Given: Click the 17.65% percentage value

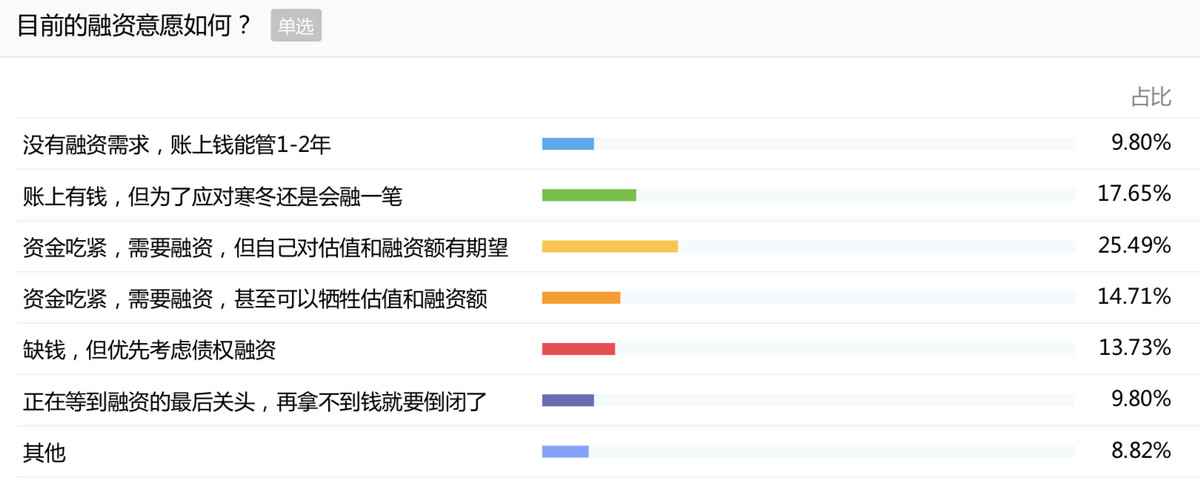Looking at the screenshot, I should coord(1134,194).
